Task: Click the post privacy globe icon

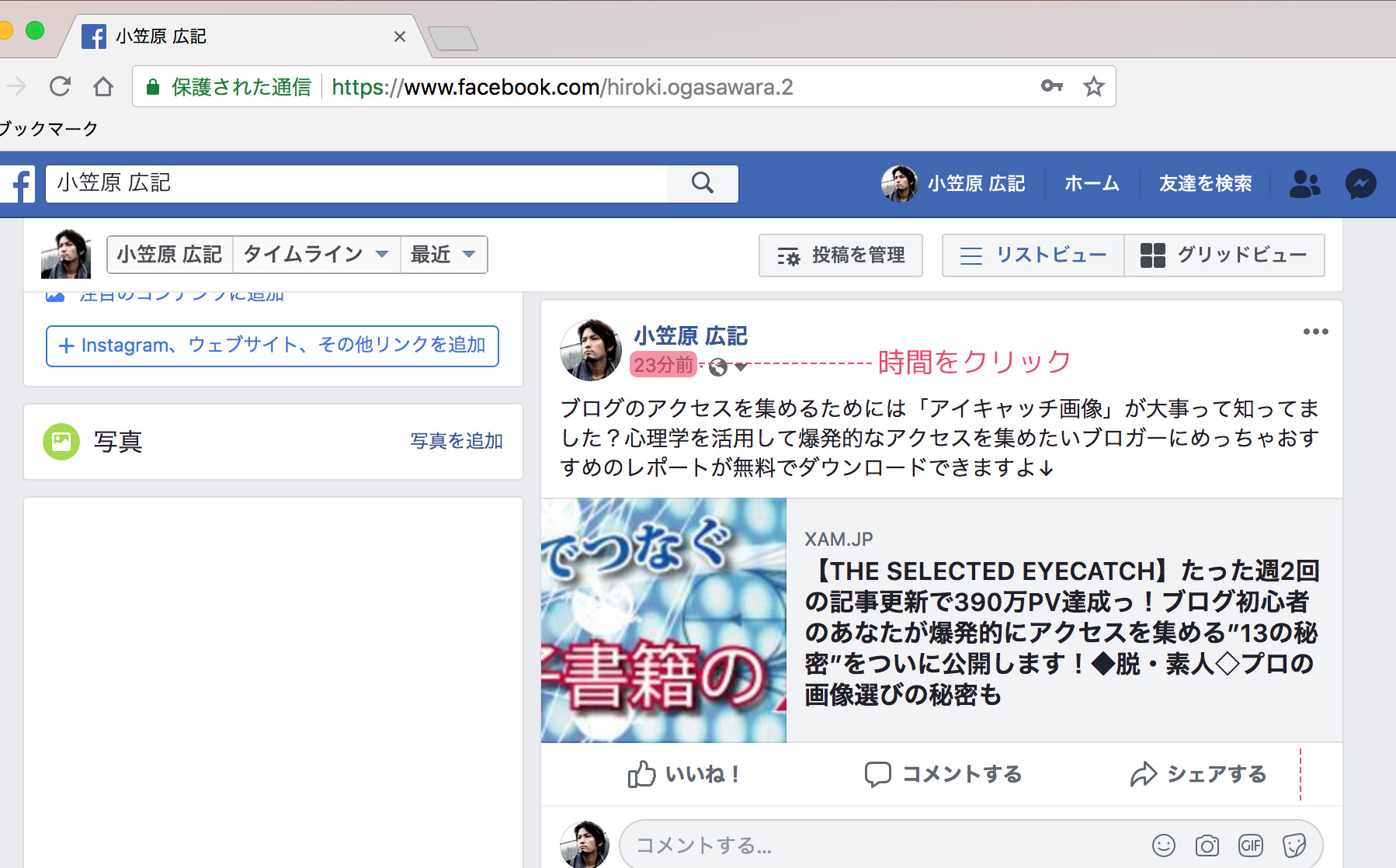Action: tap(718, 366)
